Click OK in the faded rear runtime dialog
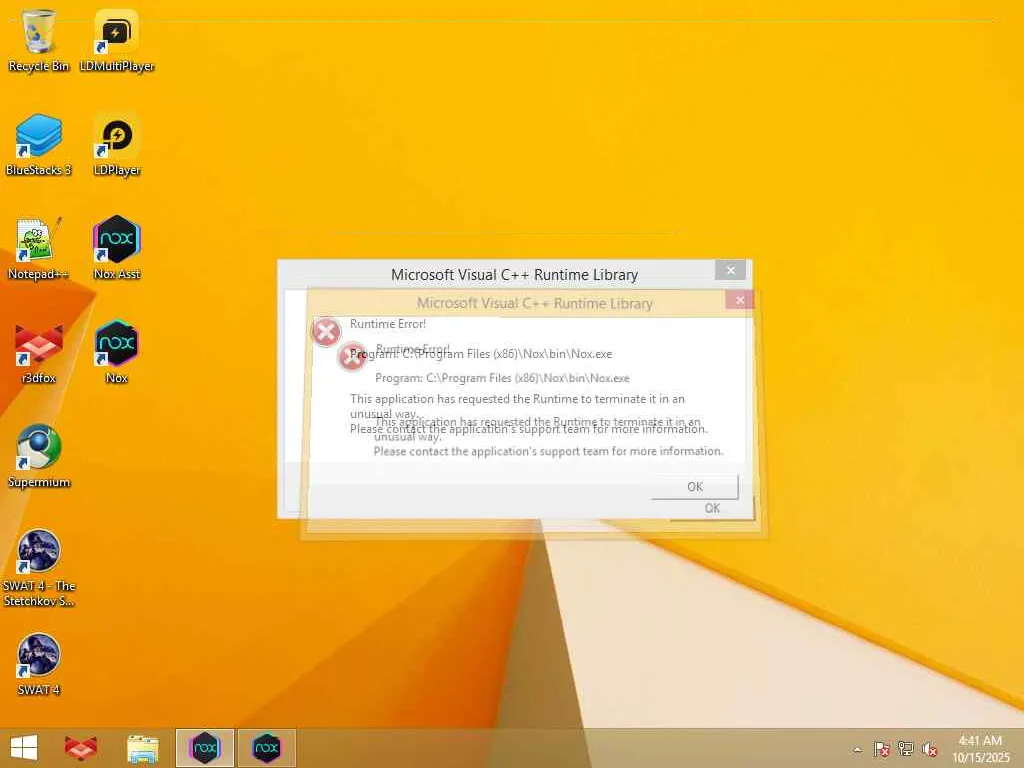Image resolution: width=1024 pixels, height=768 pixels. (712, 508)
